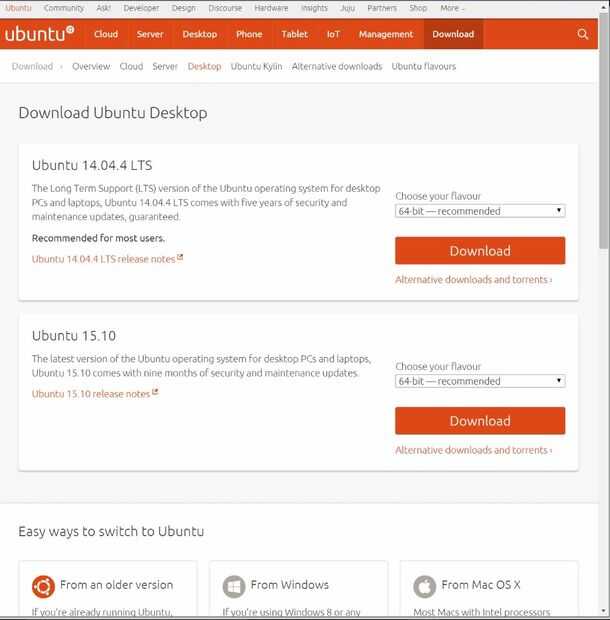Open alternative downloads and torrents for 15.10

click(x=474, y=450)
